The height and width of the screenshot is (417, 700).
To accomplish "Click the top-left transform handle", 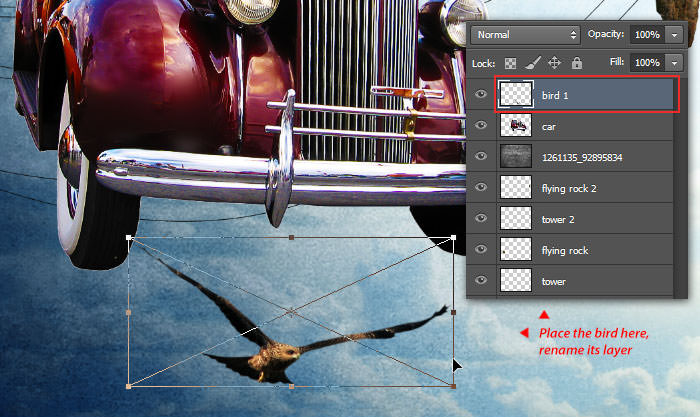I will 129,238.
